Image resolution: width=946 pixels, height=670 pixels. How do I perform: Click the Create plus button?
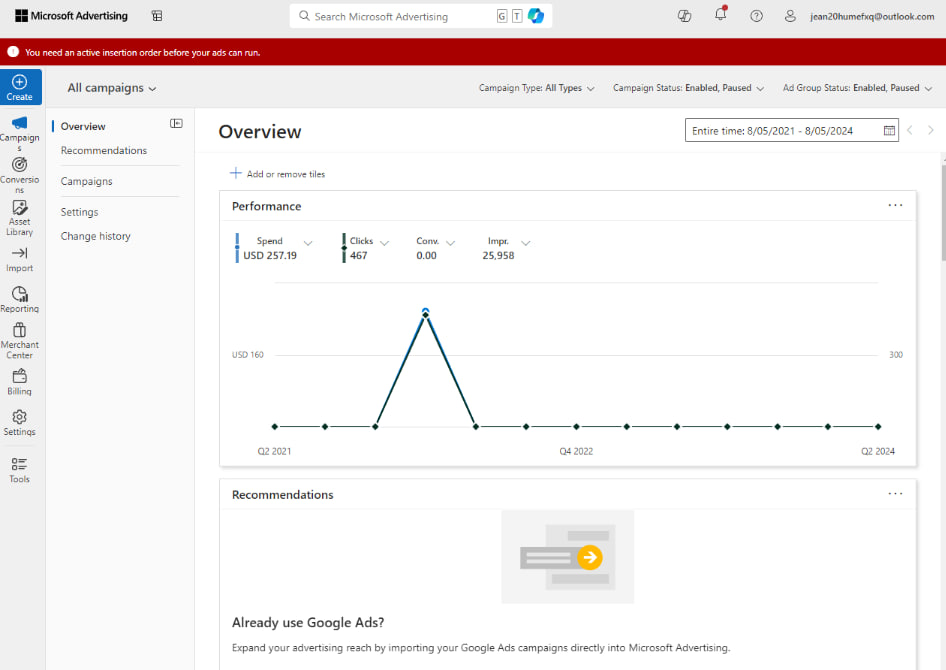click(21, 87)
